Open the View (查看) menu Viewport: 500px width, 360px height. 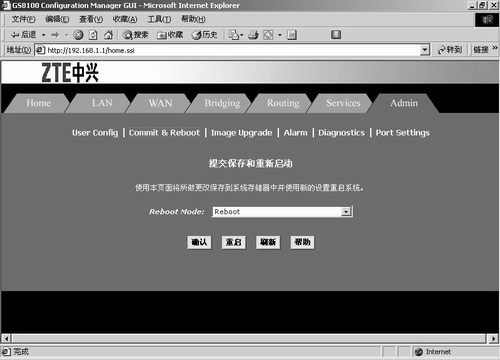[91, 19]
